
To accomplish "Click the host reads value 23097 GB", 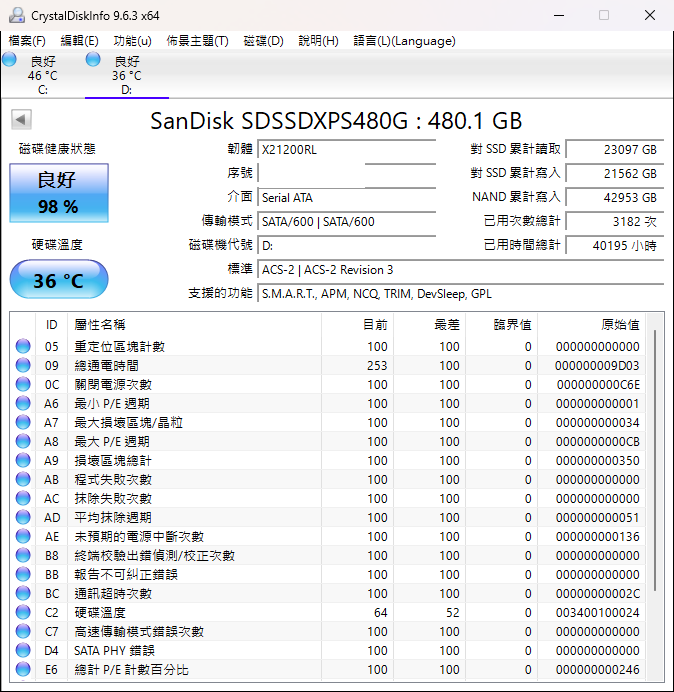I will coord(615,150).
